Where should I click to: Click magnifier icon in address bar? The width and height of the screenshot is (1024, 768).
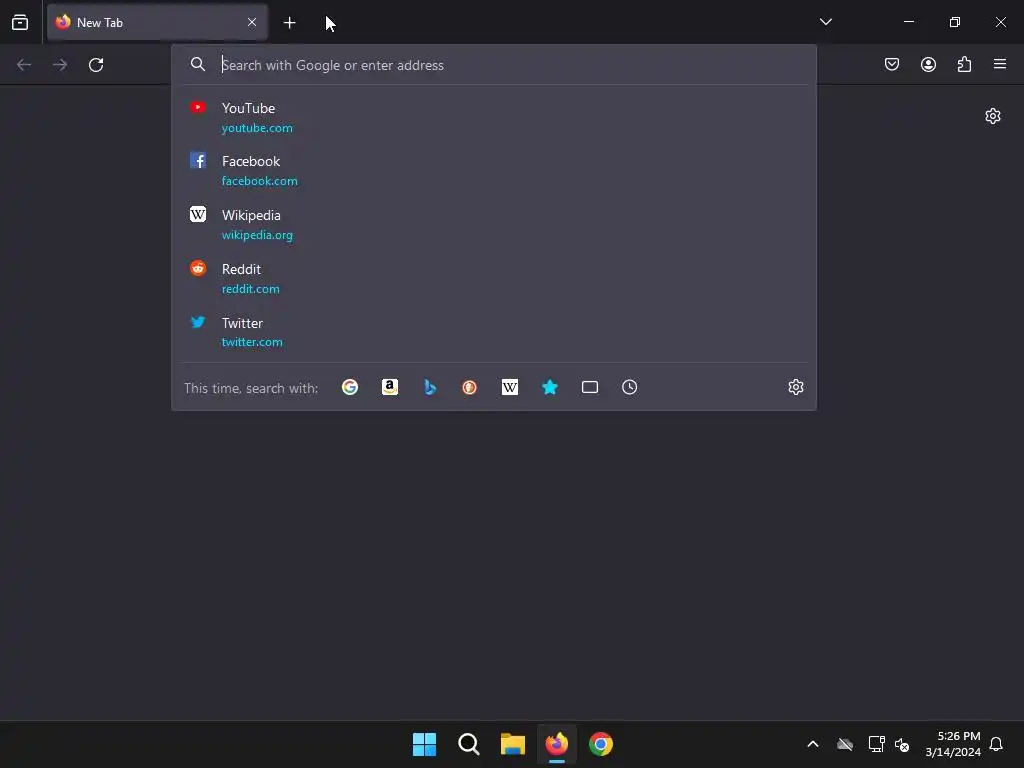point(198,64)
